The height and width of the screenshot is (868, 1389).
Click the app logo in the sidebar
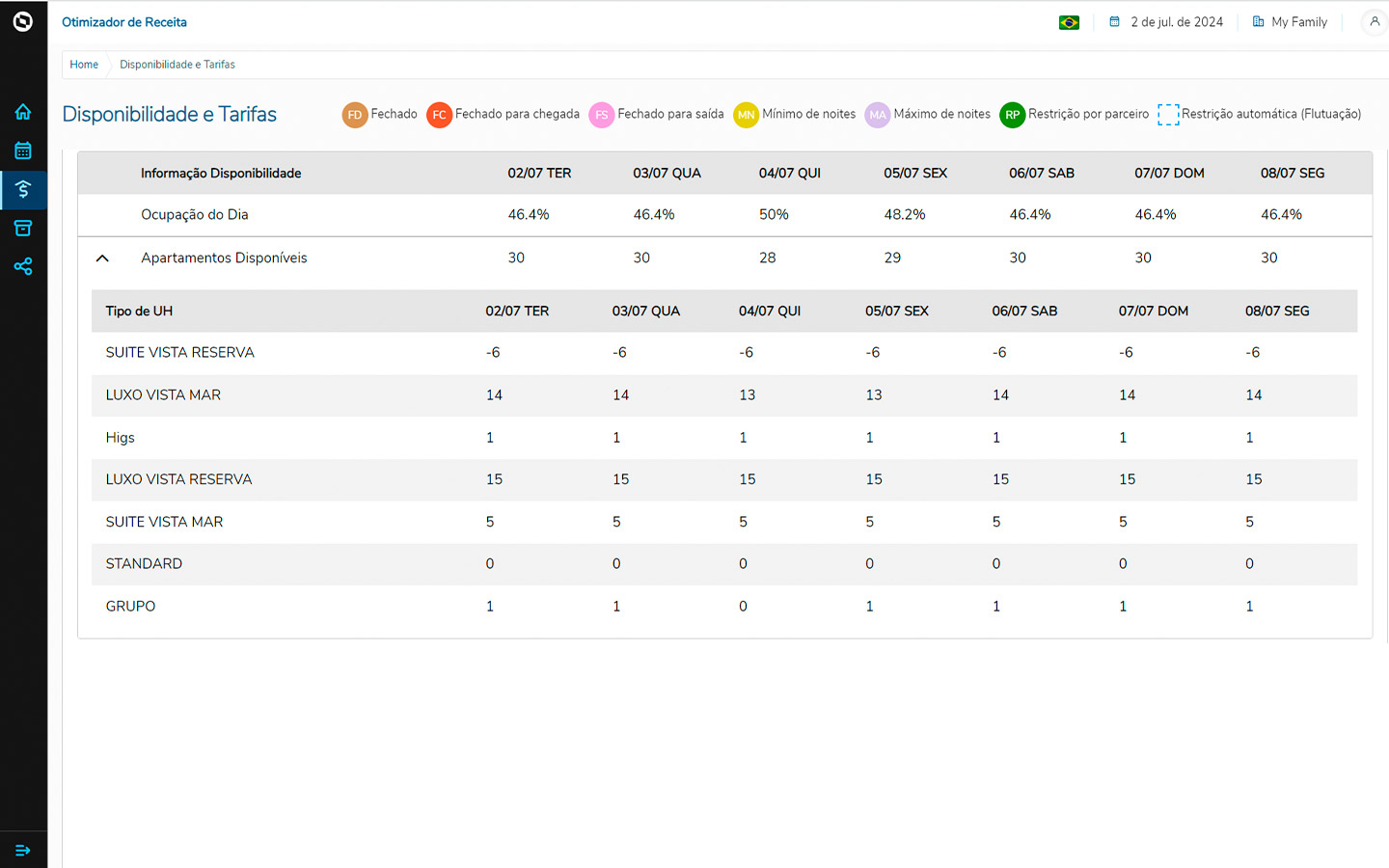click(23, 21)
